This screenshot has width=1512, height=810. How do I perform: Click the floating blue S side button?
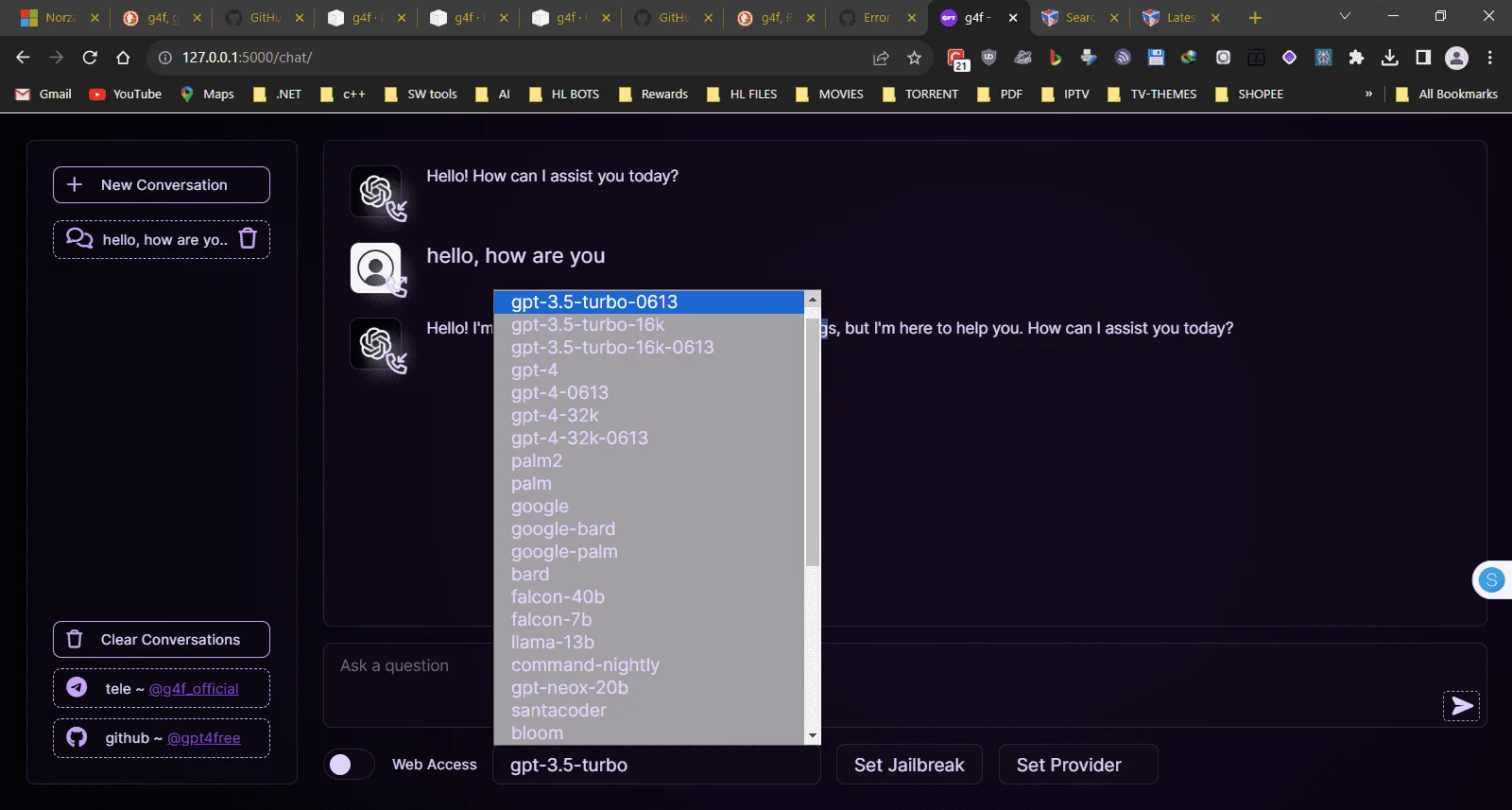coord(1492,580)
